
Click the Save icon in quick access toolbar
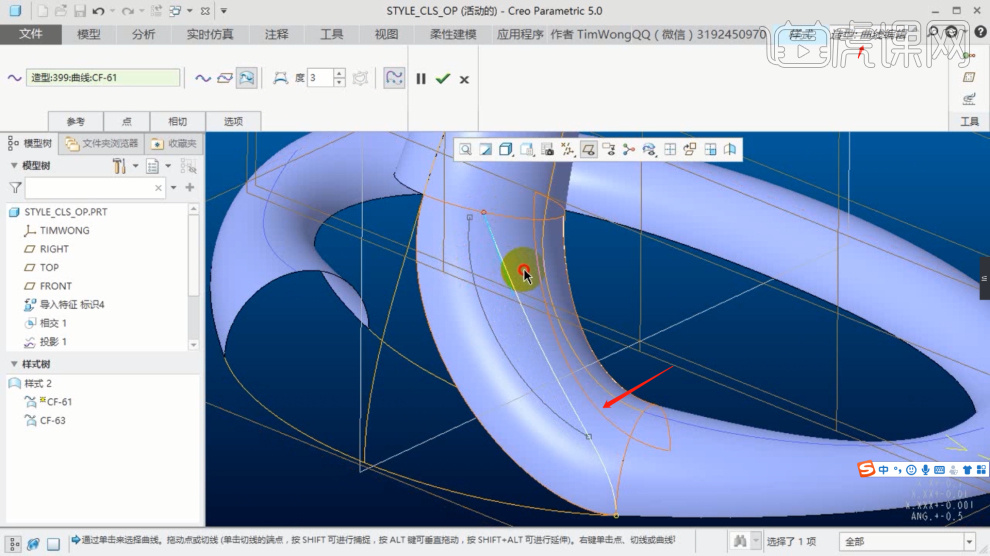78,11
